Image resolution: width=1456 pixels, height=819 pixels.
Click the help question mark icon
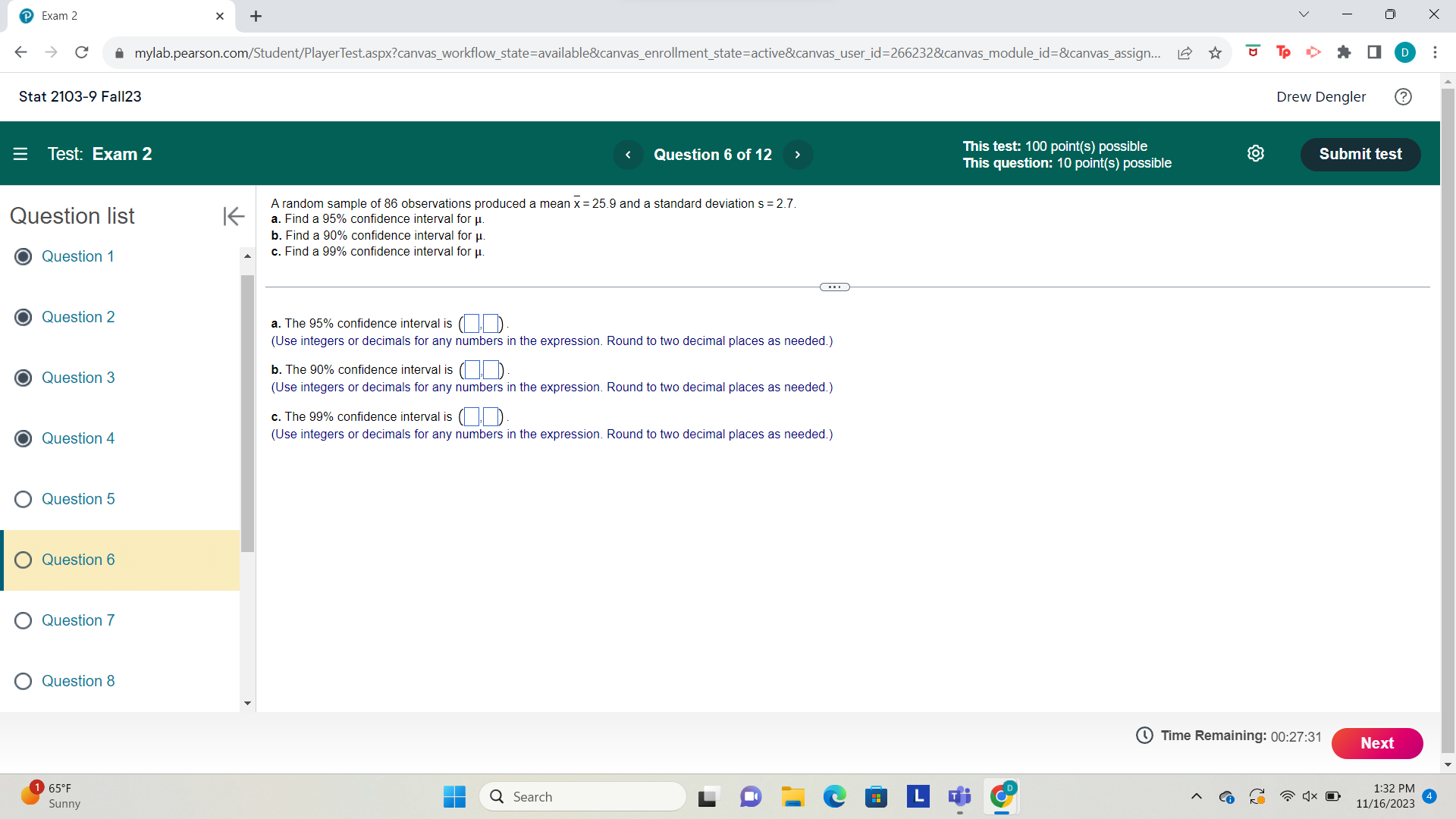pyautogui.click(x=1402, y=96)
